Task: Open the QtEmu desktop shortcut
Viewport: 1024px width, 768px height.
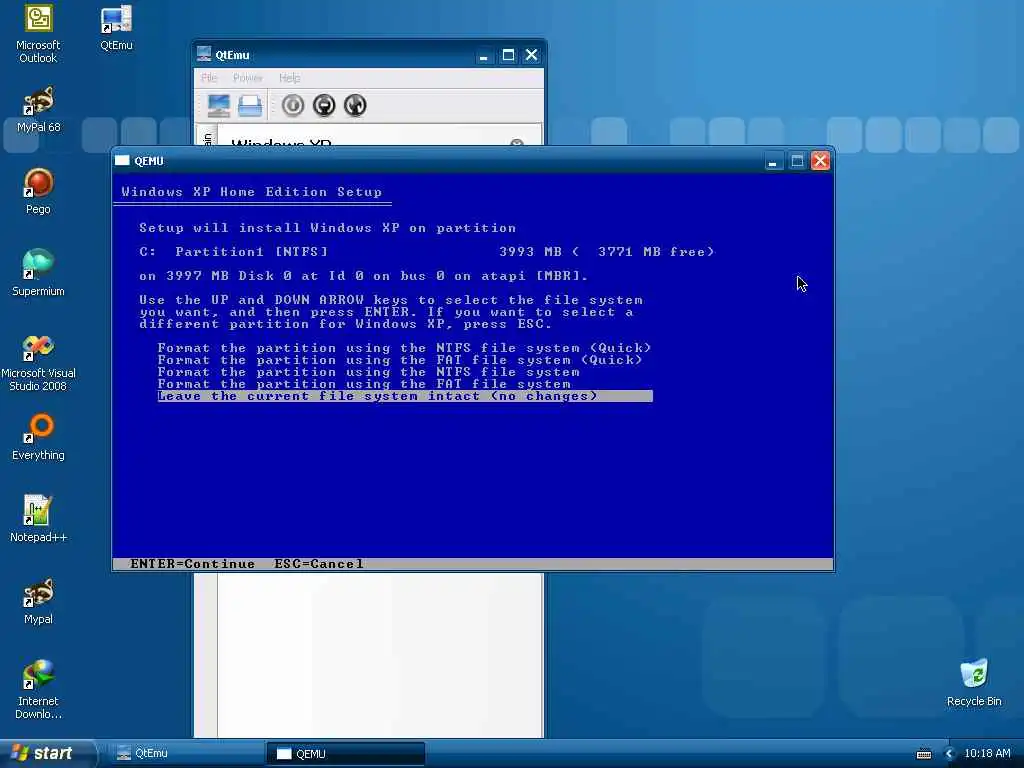Action: tap(116, 27)
